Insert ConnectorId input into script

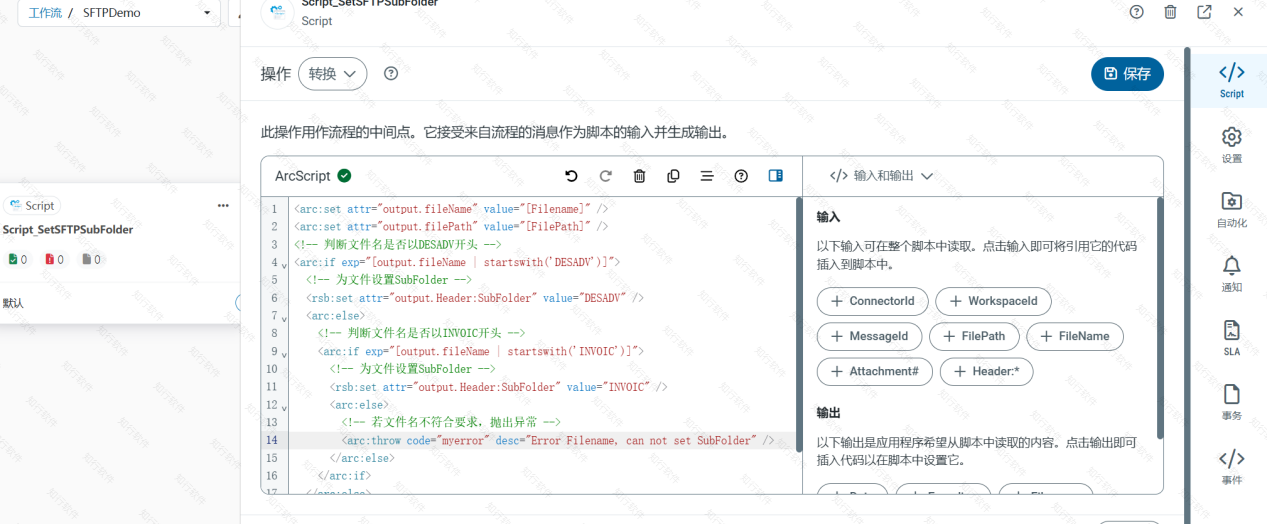[x=872, y=301]
